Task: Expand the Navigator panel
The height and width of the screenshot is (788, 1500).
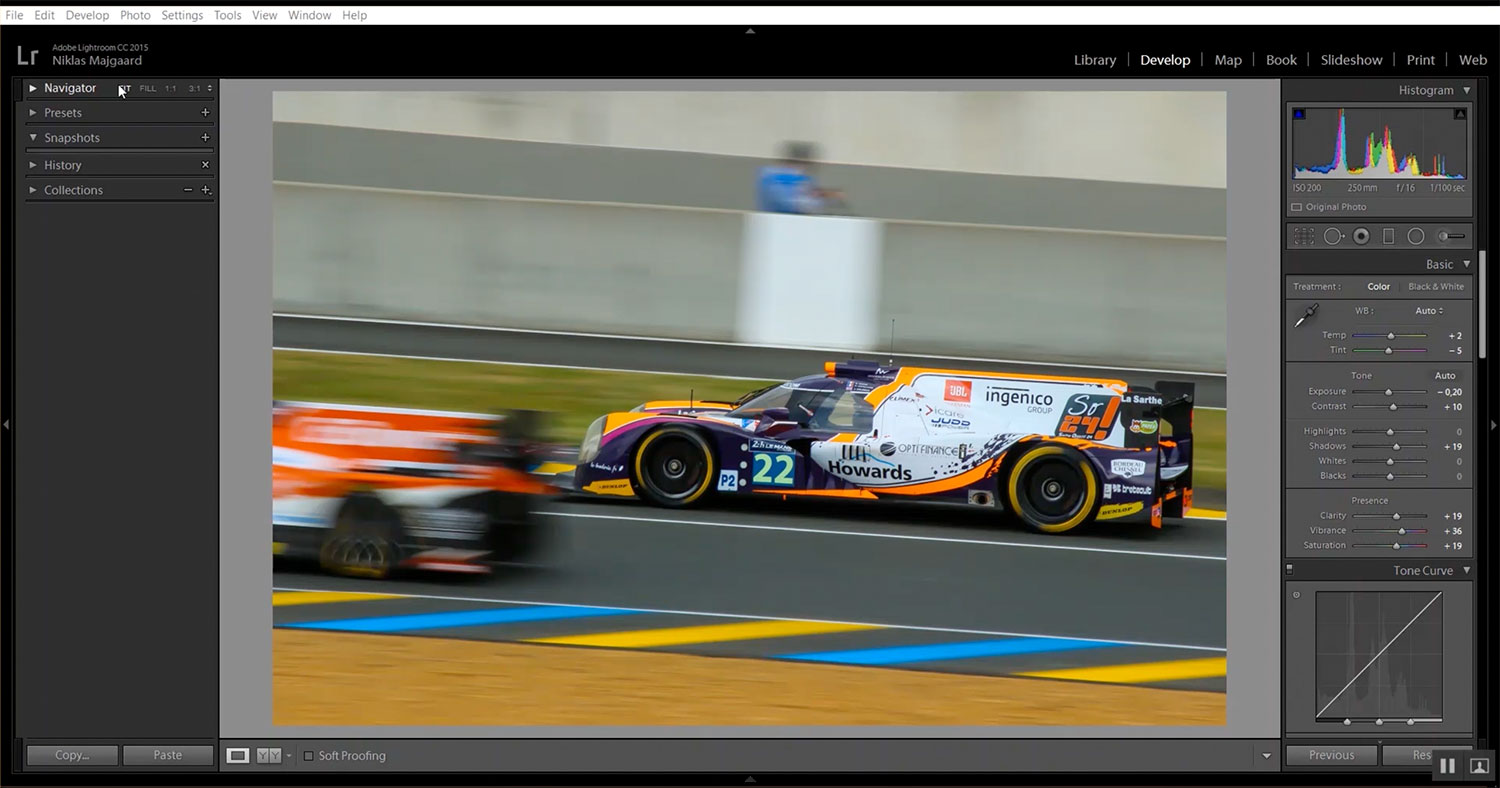Action: click(33, 88)
